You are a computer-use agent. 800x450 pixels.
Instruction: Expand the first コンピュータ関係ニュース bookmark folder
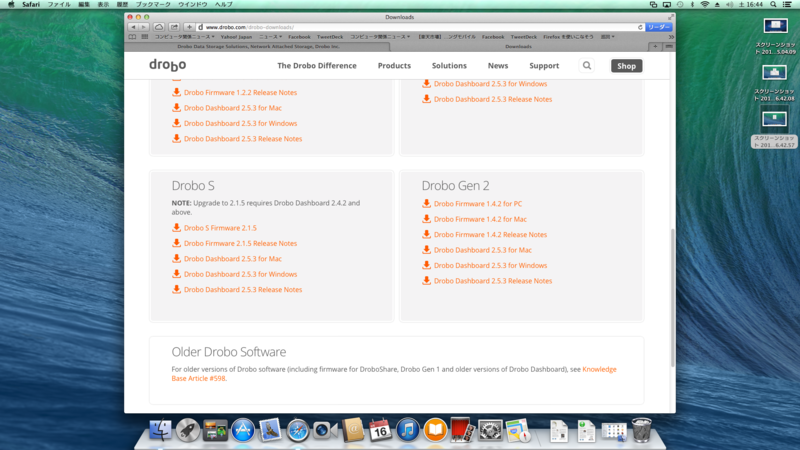click(x=185, y=37)
